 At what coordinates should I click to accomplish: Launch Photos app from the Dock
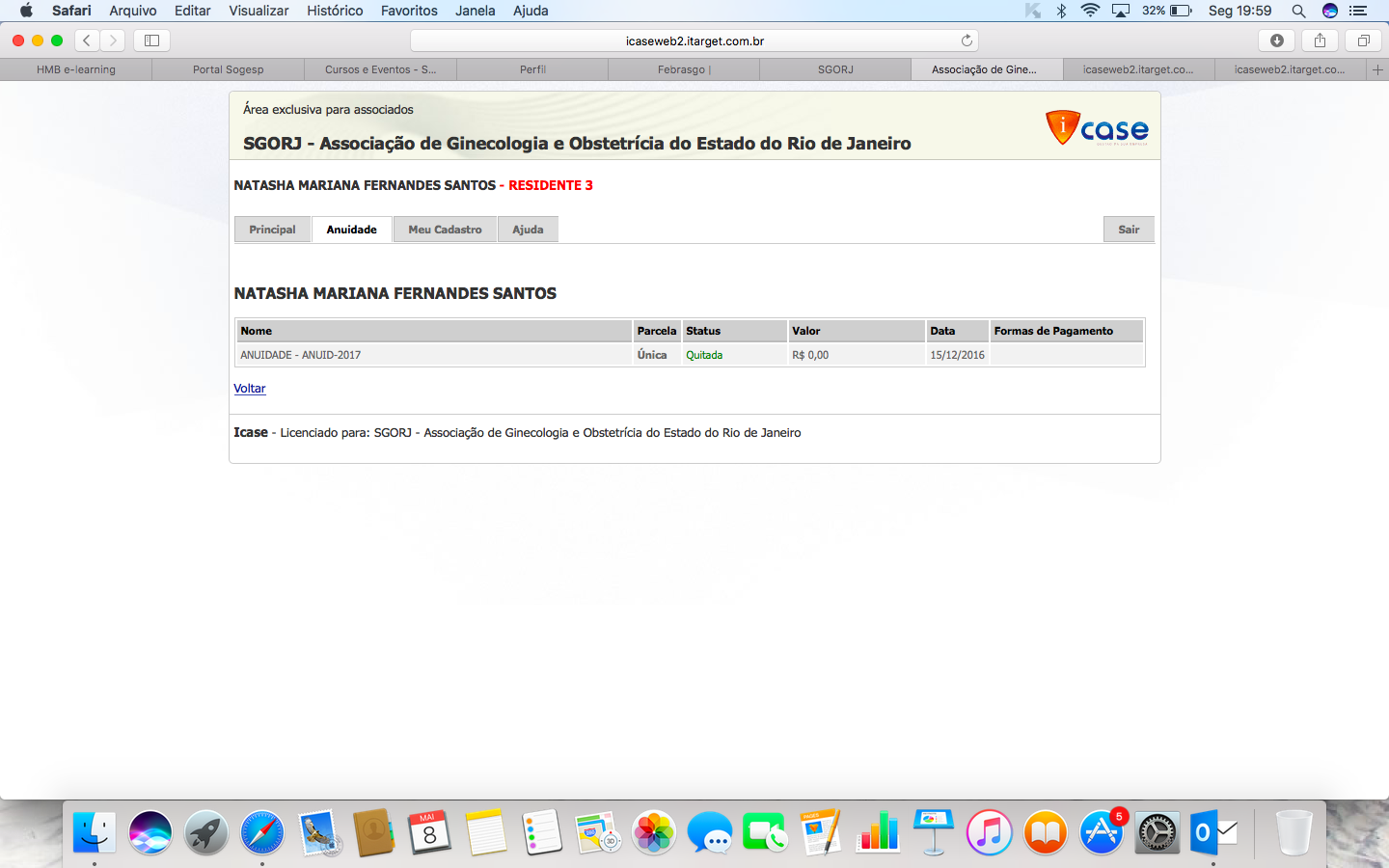point(654,833)
